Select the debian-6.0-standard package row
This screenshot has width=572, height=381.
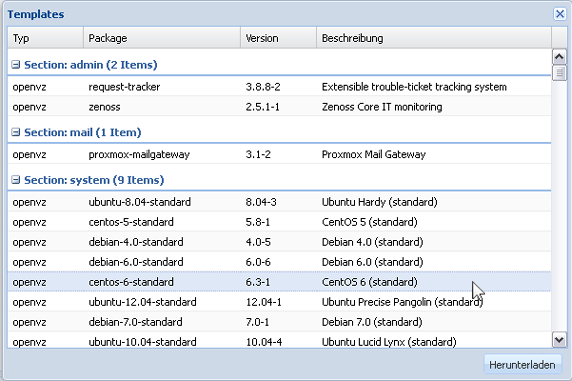[279, 262]
